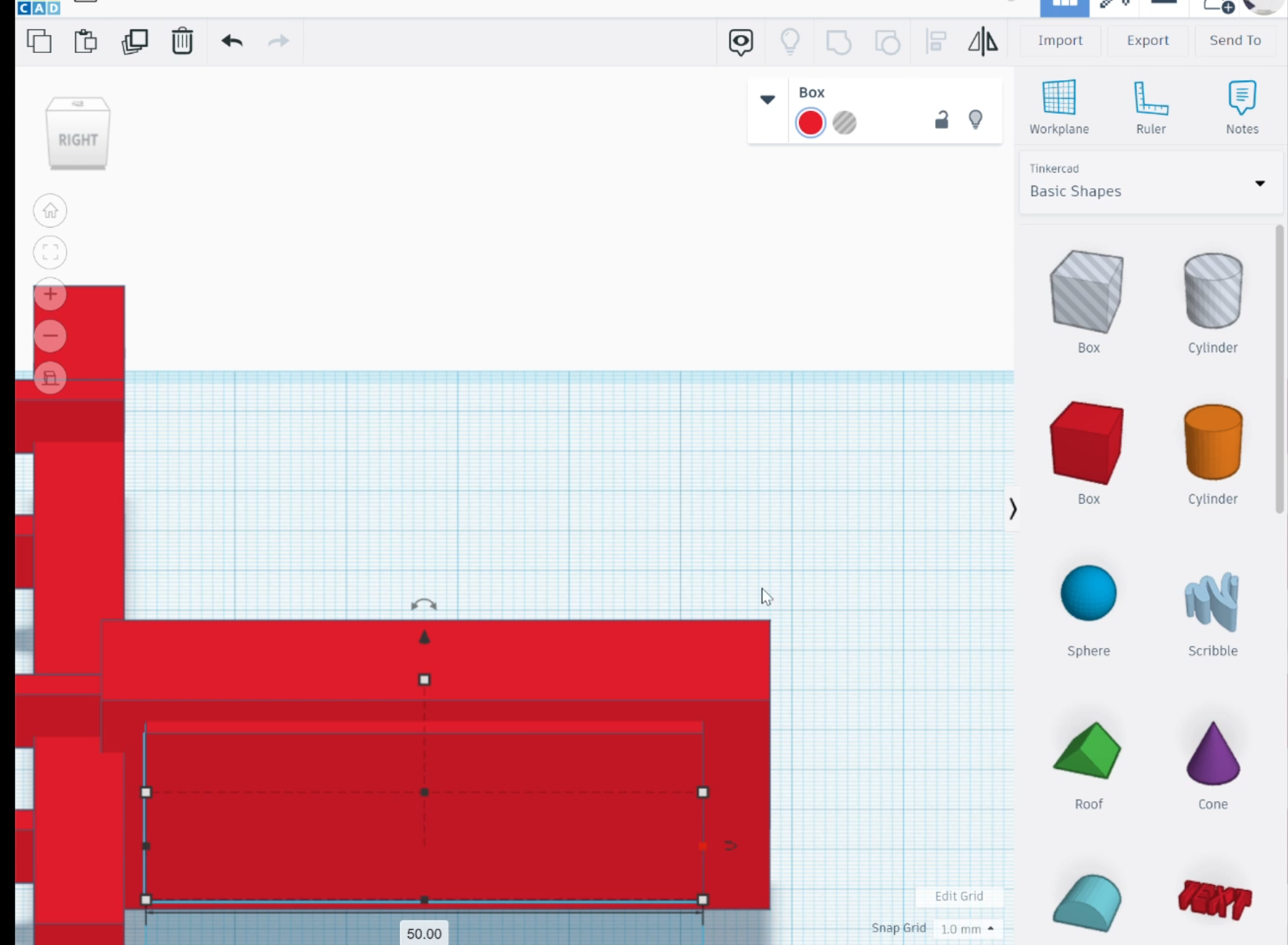Image resolution: width=1288 pixels, height=945 pixels.
Task: Toggle the lock on the selected Box
Action: (x=941, y=119)
